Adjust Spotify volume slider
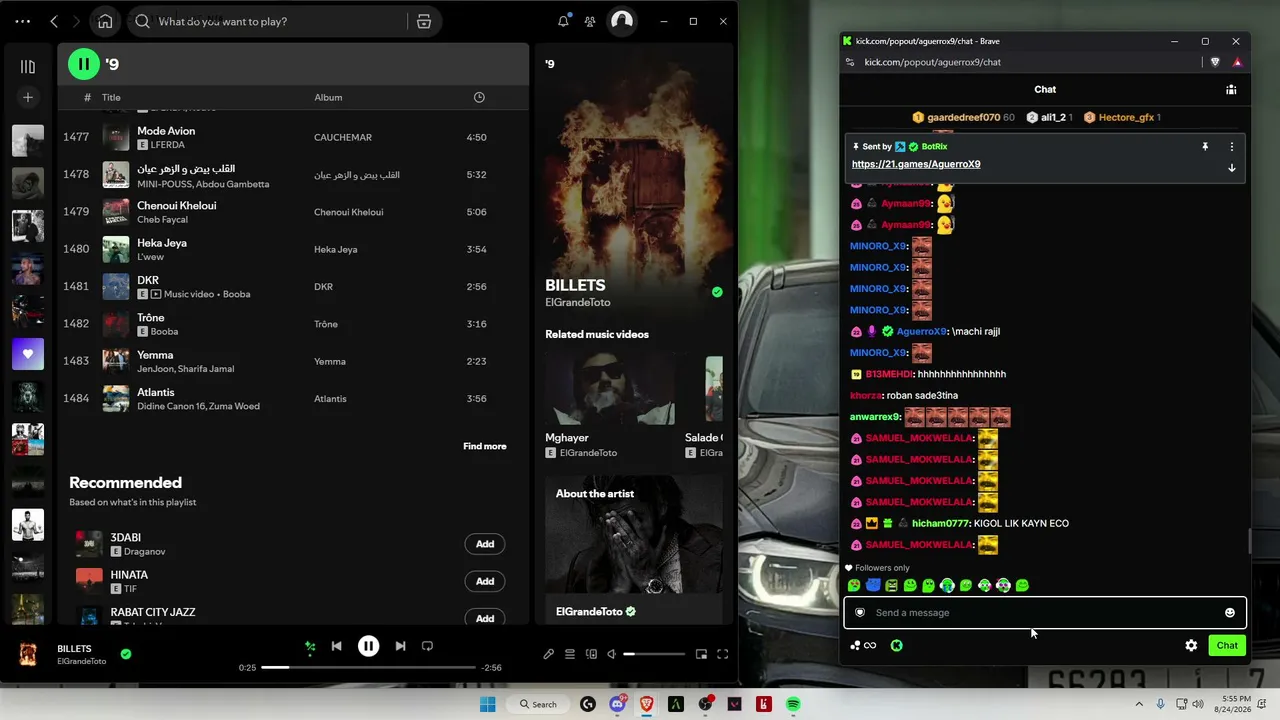Viewport: 1280px width, 720px height. coord(654,654)
